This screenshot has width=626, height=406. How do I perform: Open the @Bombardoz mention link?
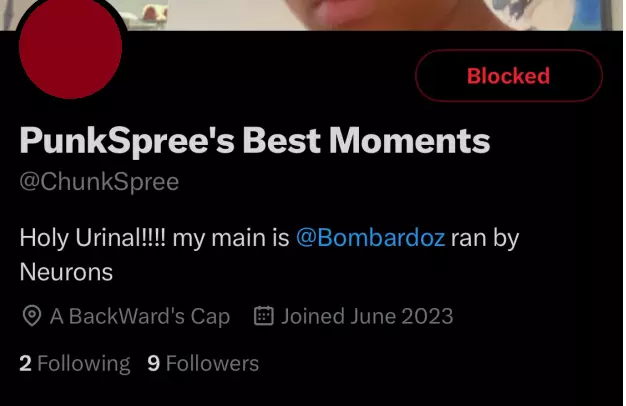370,238
